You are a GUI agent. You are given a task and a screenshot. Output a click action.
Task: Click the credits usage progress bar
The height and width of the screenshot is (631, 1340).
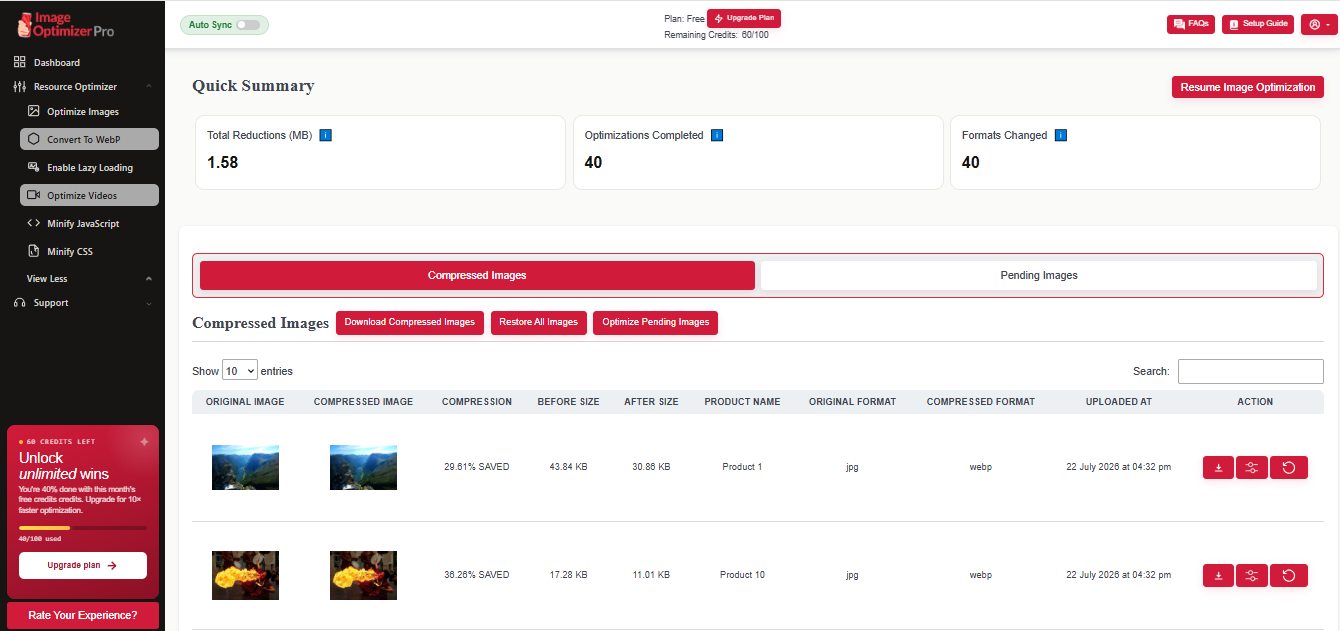point(83,527)
